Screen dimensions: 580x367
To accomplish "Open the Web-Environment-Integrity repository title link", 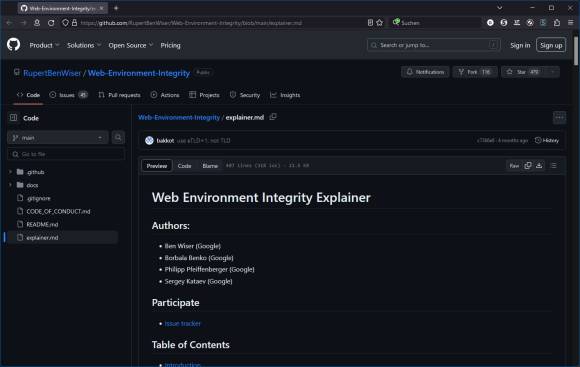I will coord(139,73).
